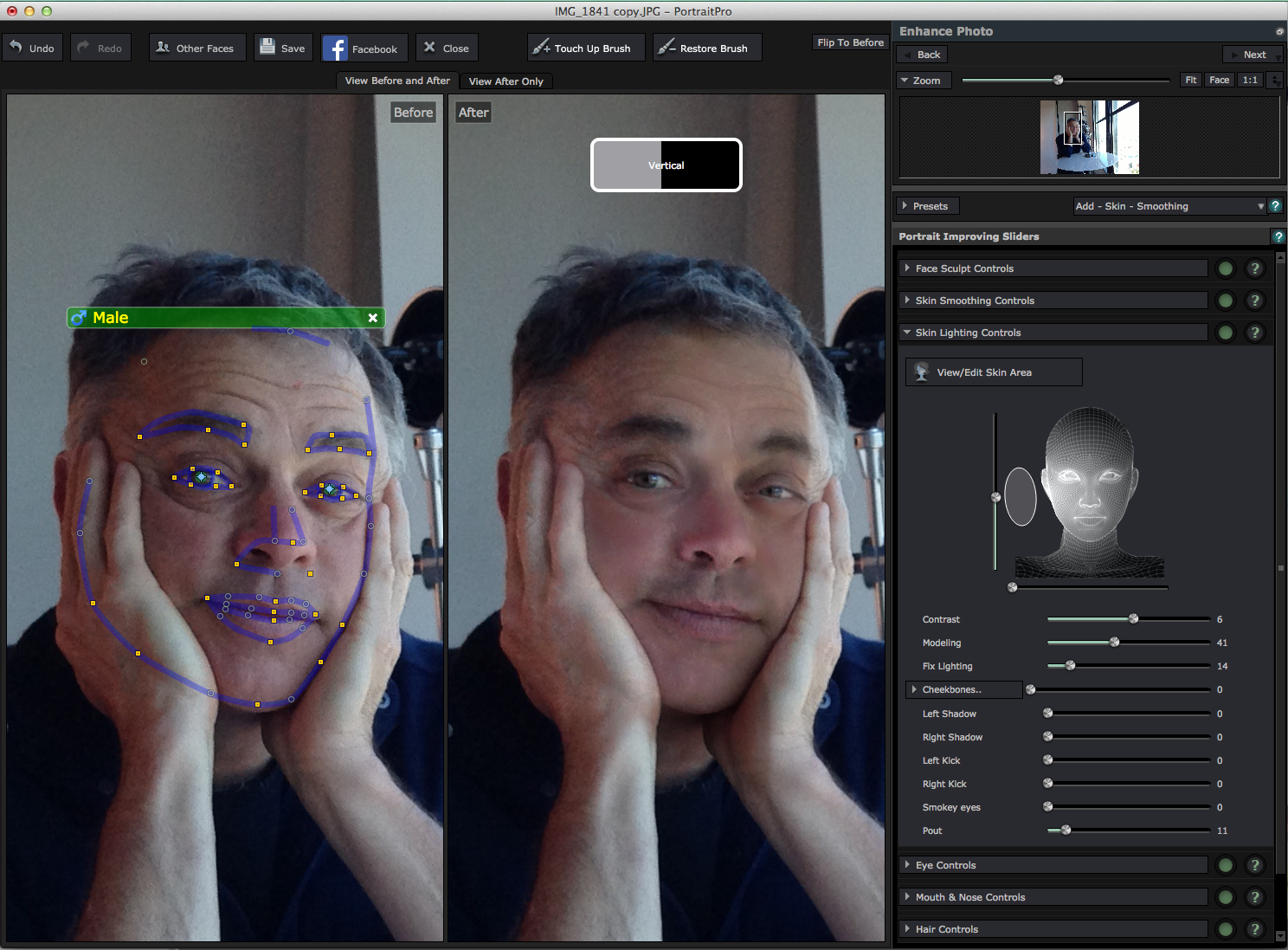1288x950 pixels.
Task: Toggle Eye Controls green on/off light
Action: (1226, 865)
